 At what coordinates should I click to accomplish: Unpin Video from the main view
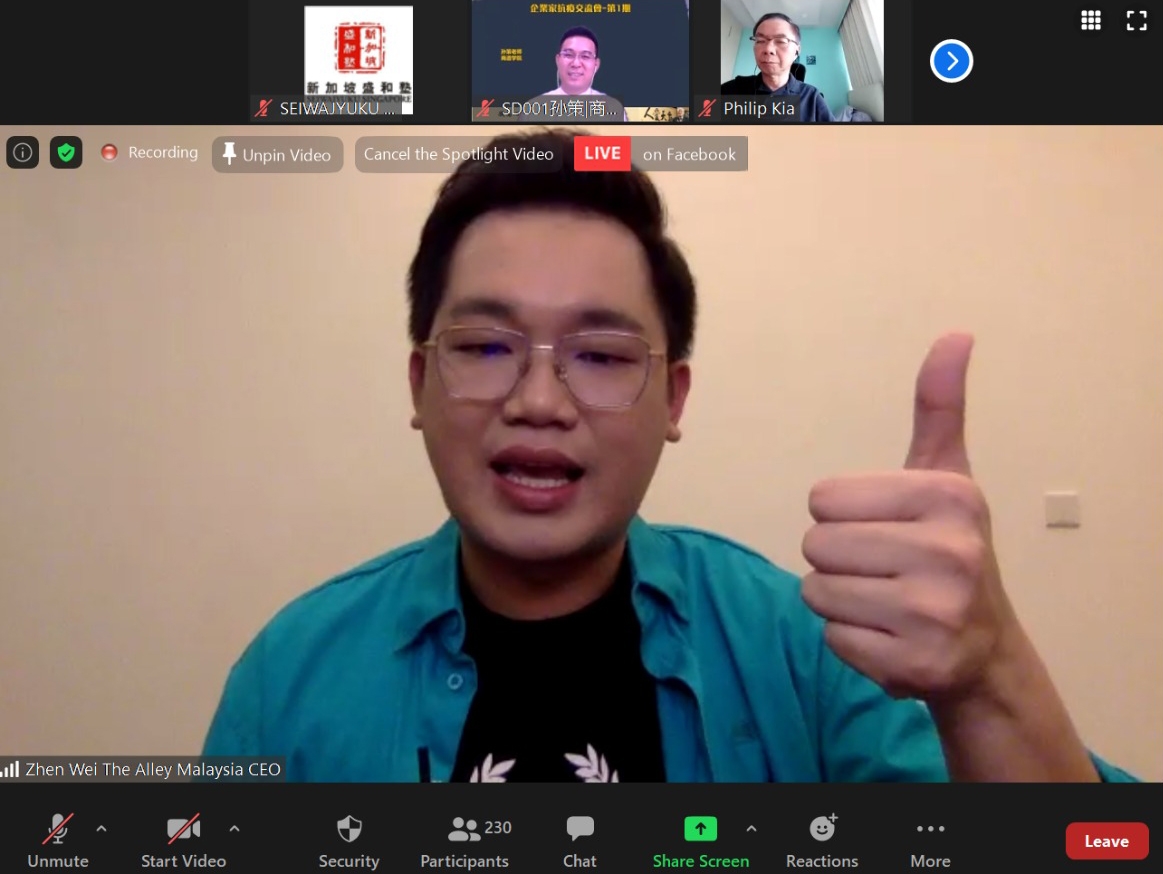277,155
